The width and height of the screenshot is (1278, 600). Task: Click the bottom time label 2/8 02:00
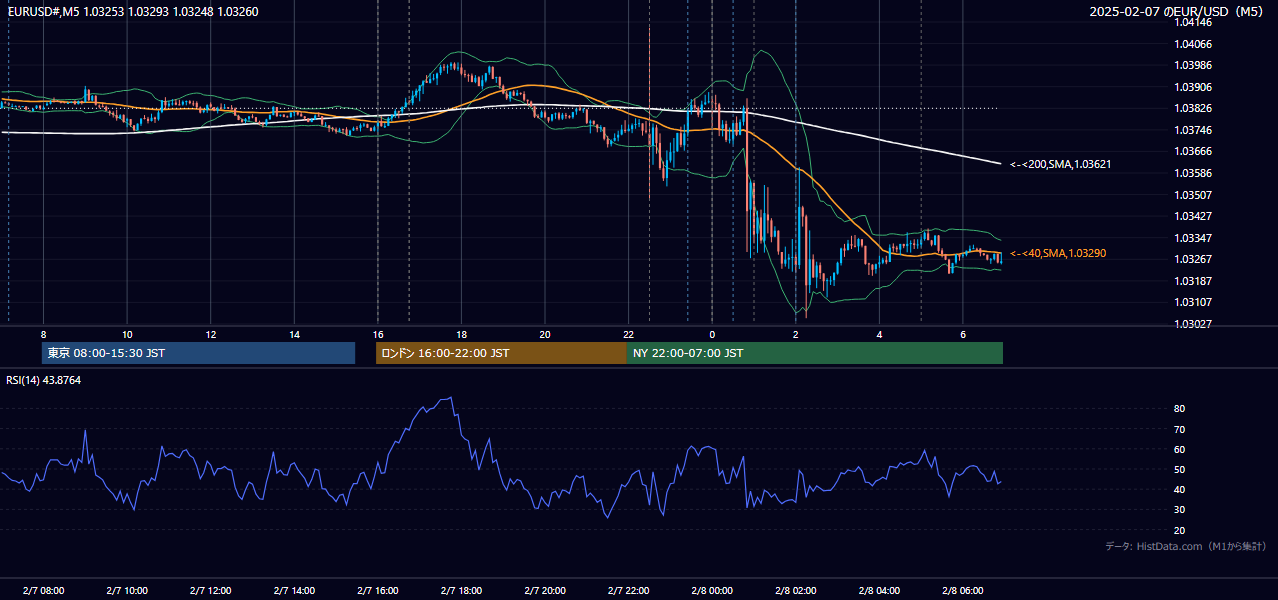pos(796,591)
